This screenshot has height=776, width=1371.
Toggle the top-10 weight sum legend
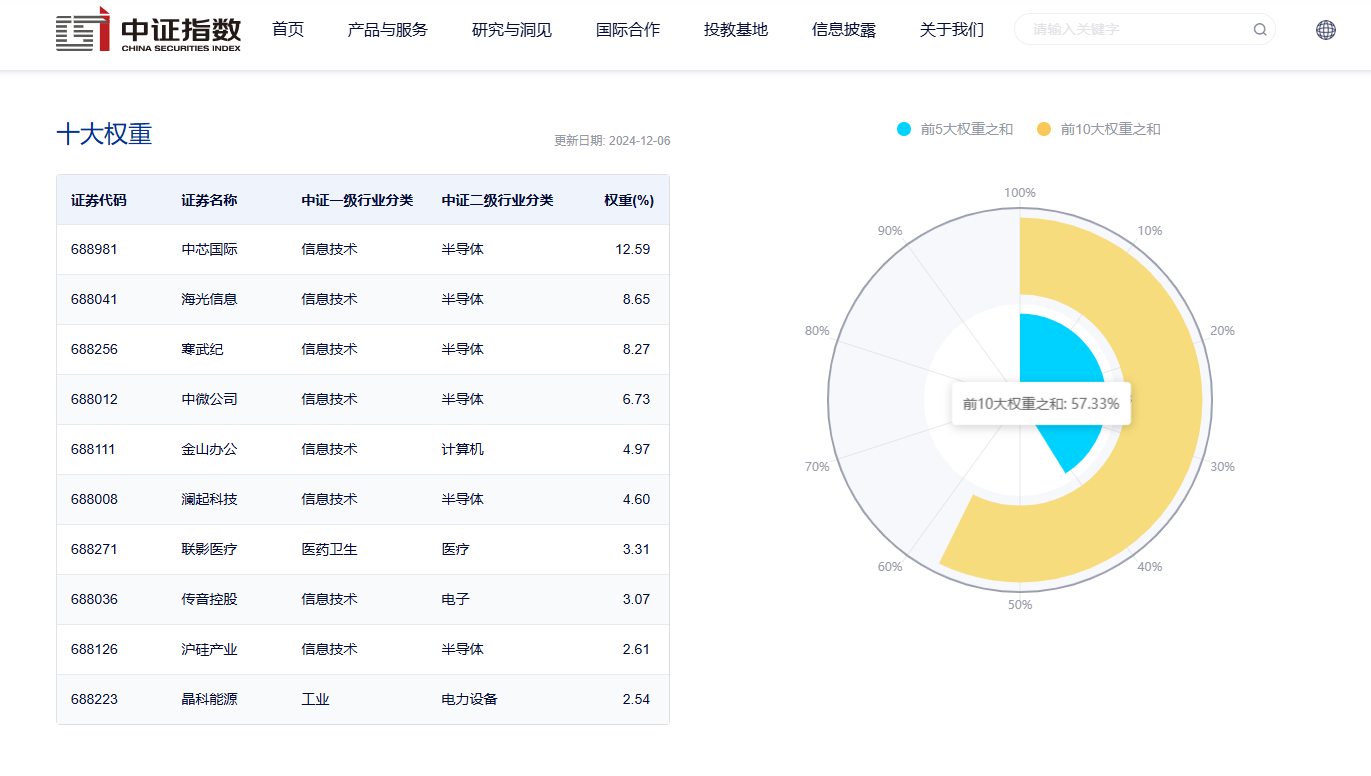coord(1099,129)
